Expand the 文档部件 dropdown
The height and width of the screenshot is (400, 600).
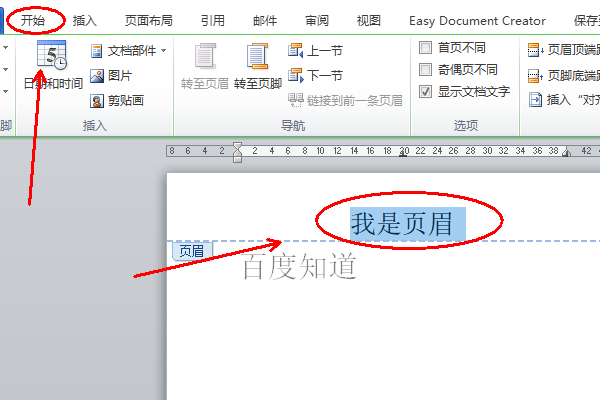pyautogui.click(x=164, y=50)
